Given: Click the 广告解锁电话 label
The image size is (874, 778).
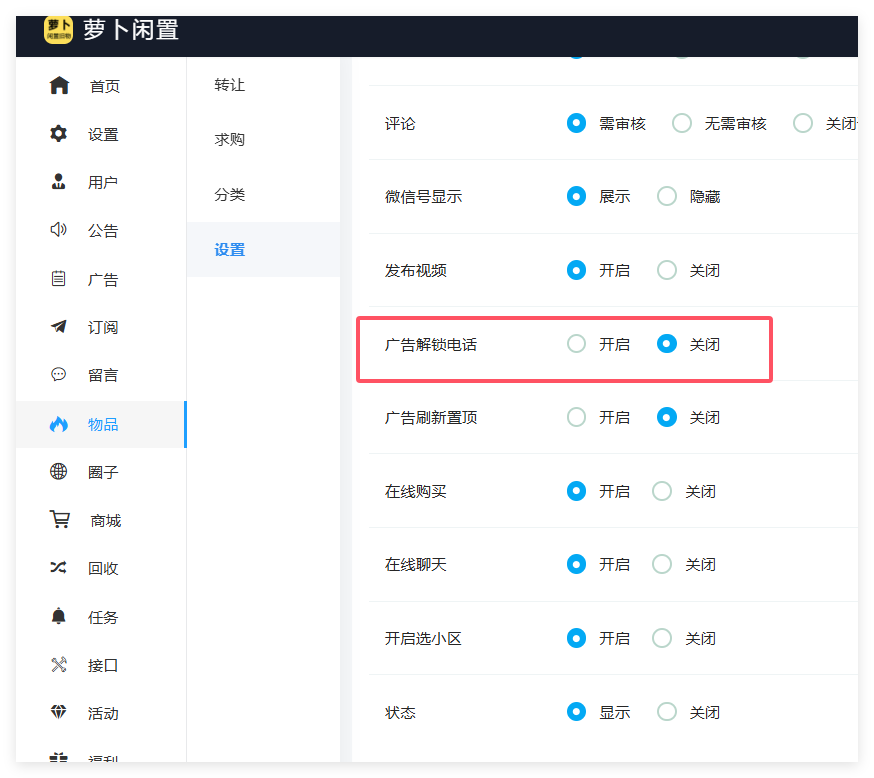Looking at the screenshot, I should pyautogui.click(x=431, y=344).
